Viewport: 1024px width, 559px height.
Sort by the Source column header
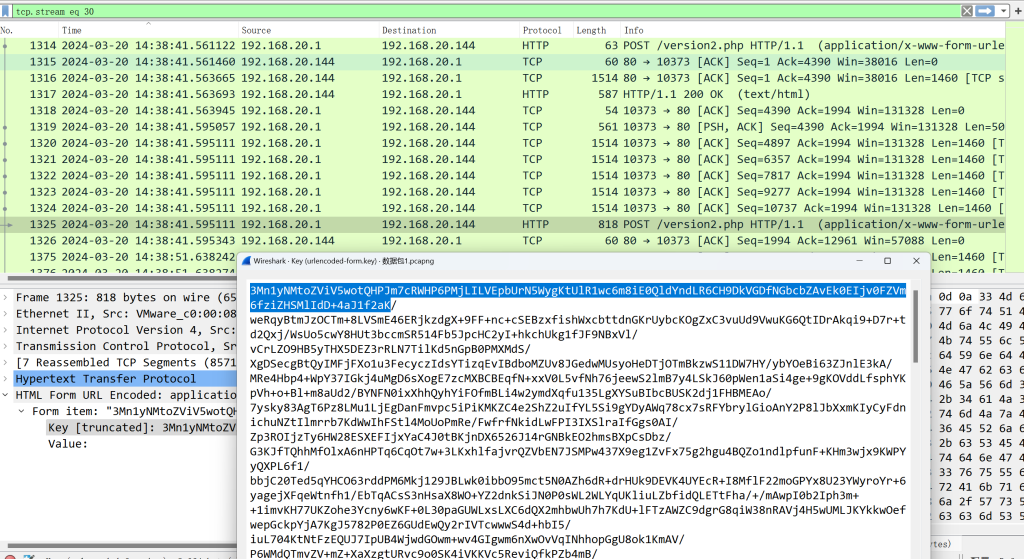click(256, 31)
